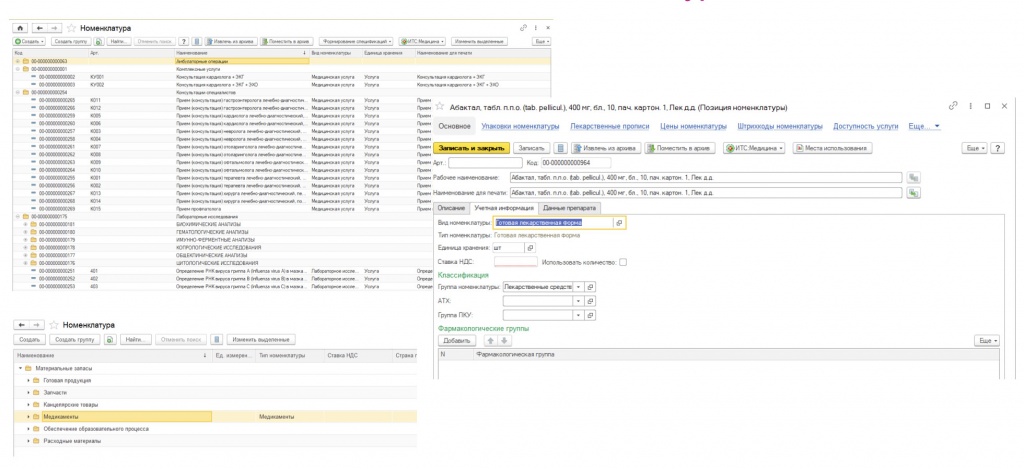Switch to Учетная информация tab

[x=503, y=208]
